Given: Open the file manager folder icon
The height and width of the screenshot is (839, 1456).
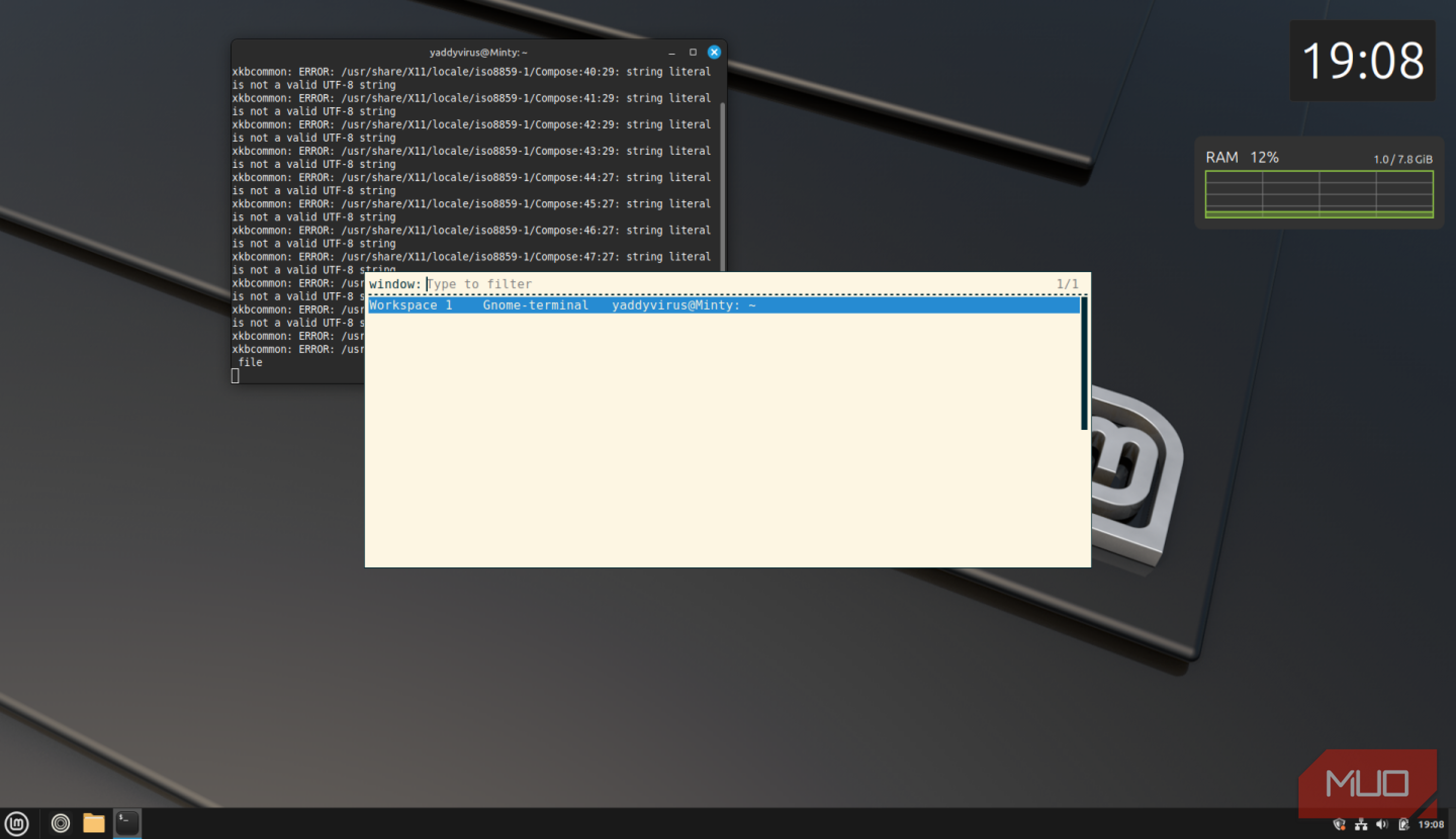Looking at the screenshot, I should tap(94, 823).
